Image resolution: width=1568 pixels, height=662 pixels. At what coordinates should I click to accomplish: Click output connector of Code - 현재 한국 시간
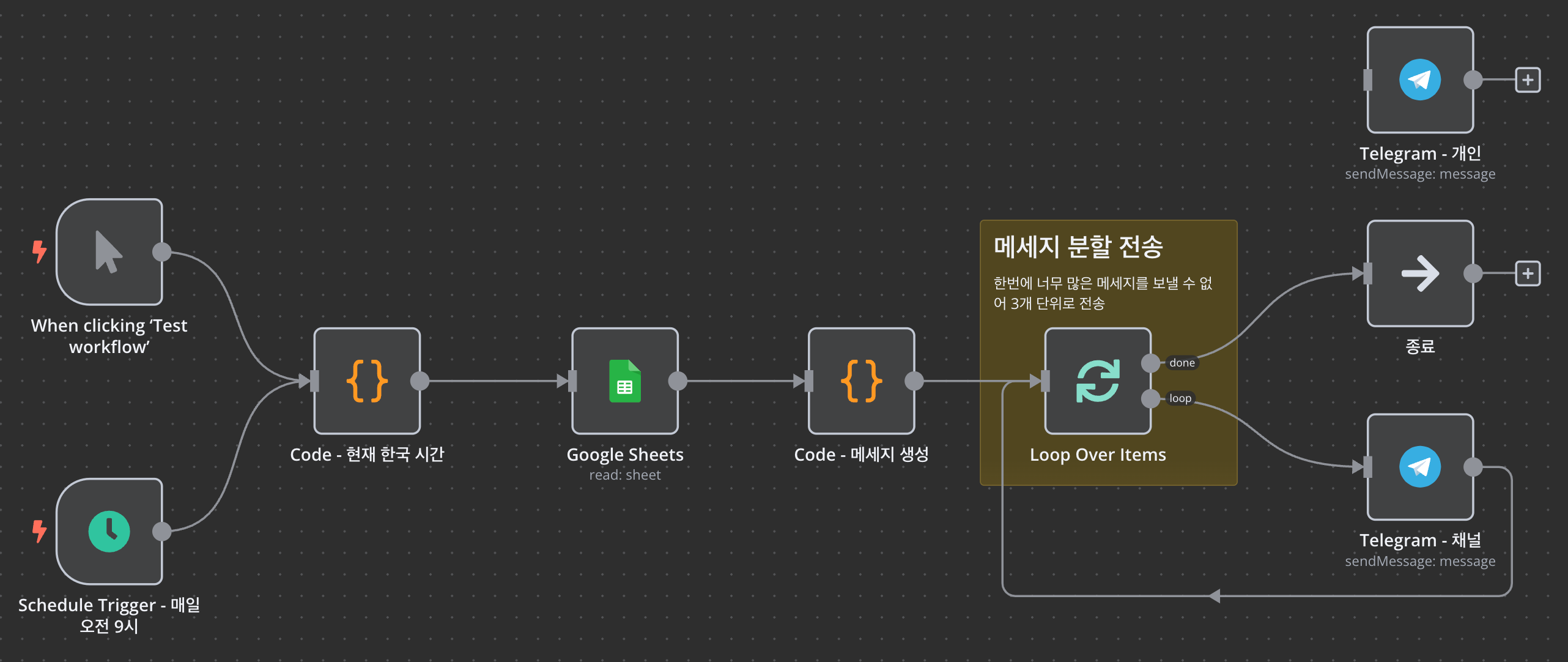[x=420, y=381]
